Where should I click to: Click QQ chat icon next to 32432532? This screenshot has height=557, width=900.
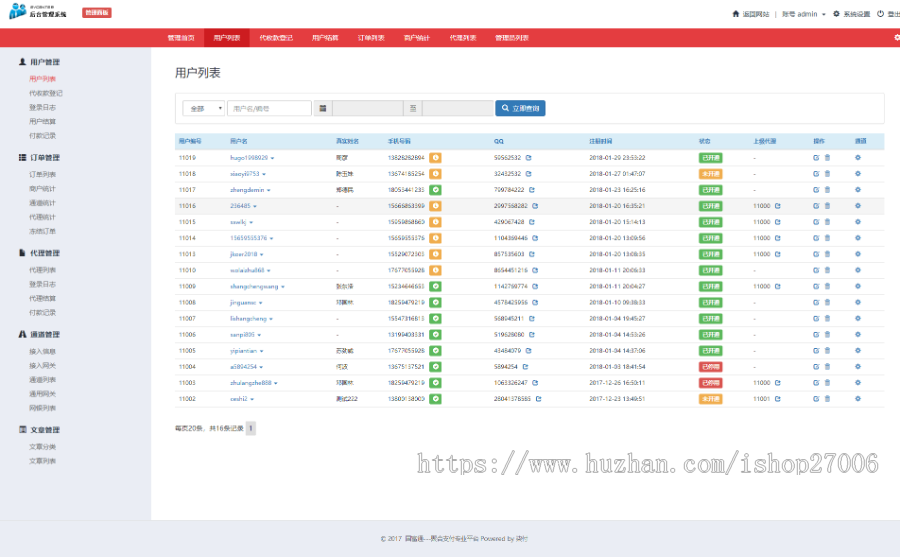click(528, 173)
